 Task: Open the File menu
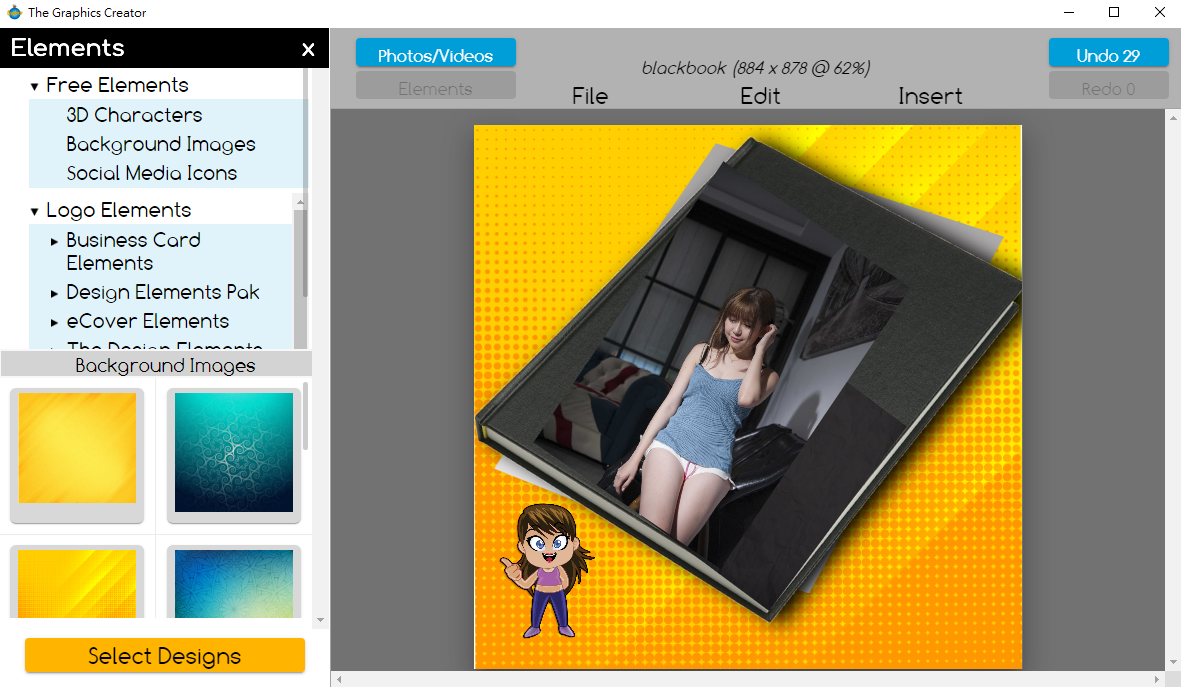click(x=590, y=96)
